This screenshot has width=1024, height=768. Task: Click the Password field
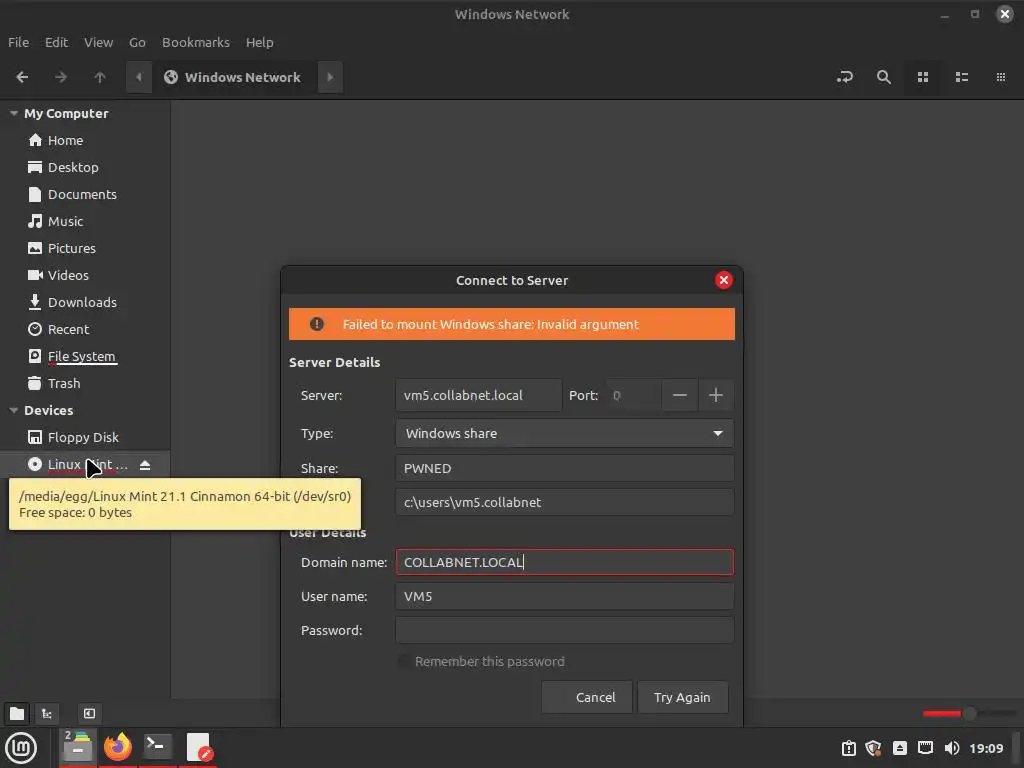[564, 630]
